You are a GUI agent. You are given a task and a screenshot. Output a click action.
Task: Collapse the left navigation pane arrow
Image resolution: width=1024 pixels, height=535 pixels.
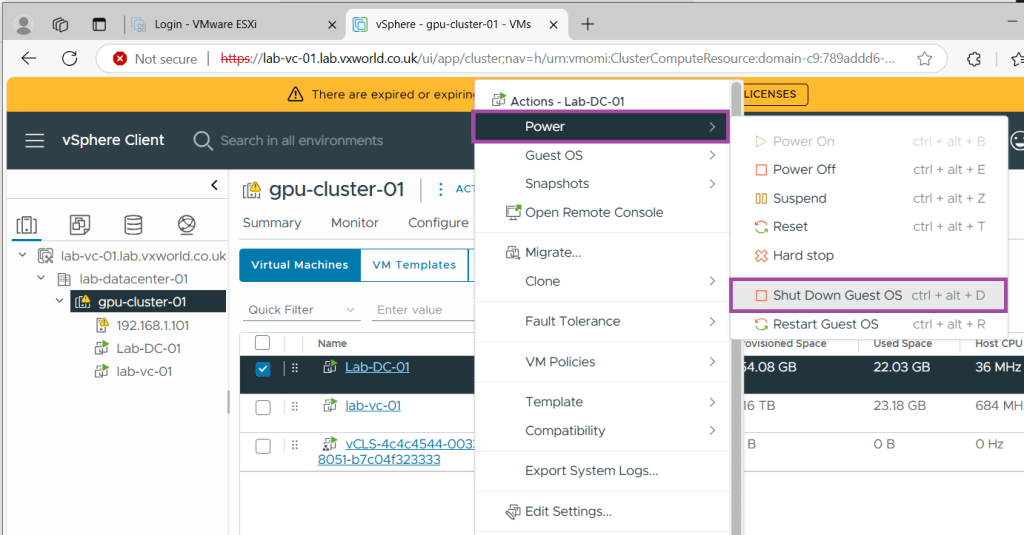(214, 185)
